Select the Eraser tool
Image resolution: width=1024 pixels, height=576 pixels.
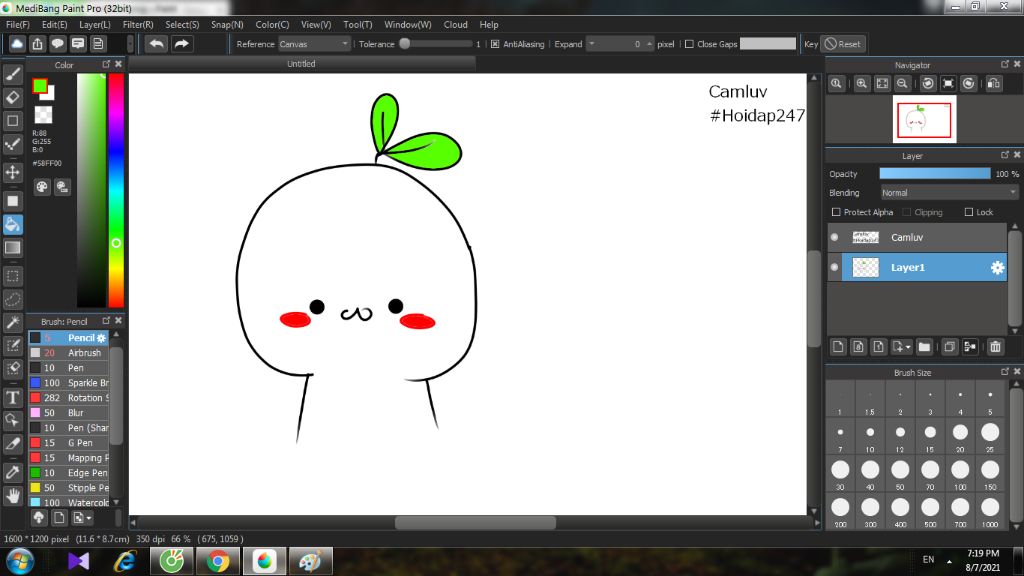pyautogui.click(x=12, y=98)
